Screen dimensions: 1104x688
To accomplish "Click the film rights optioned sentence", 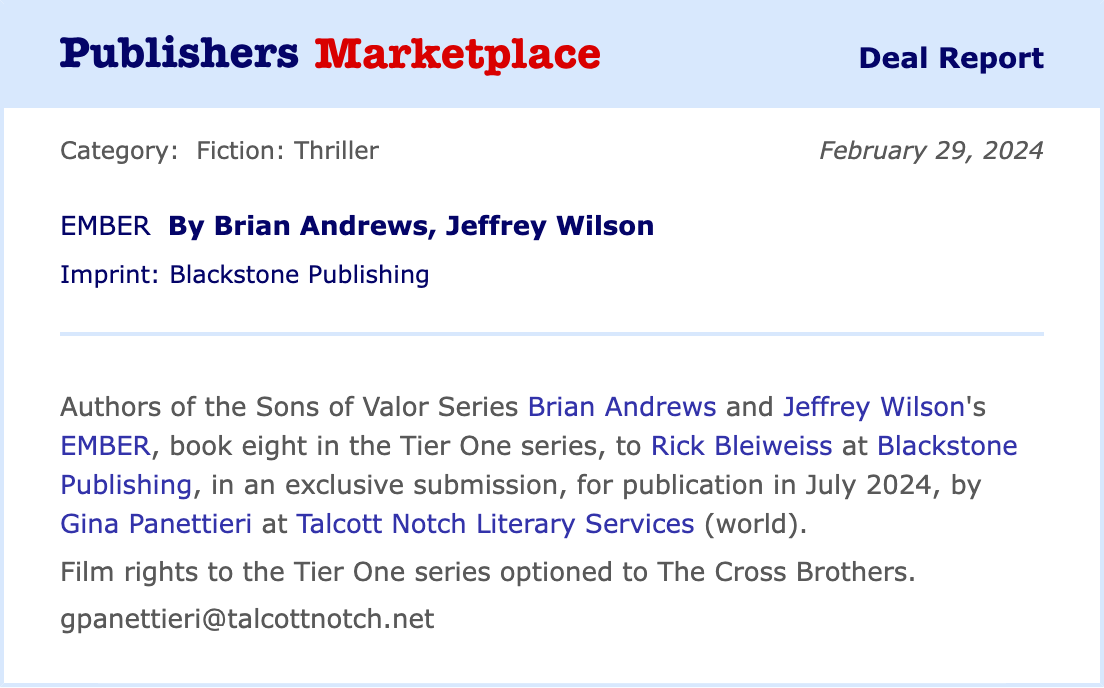I will pos(488,573).
